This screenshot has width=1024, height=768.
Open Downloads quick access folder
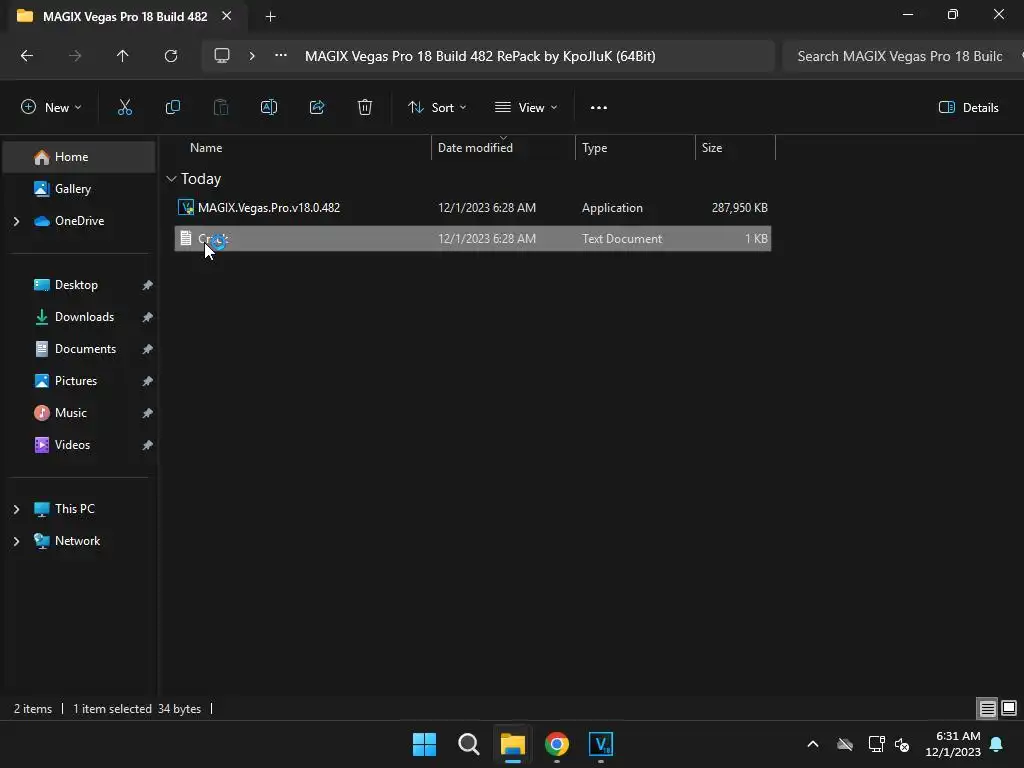click(84, 317)
